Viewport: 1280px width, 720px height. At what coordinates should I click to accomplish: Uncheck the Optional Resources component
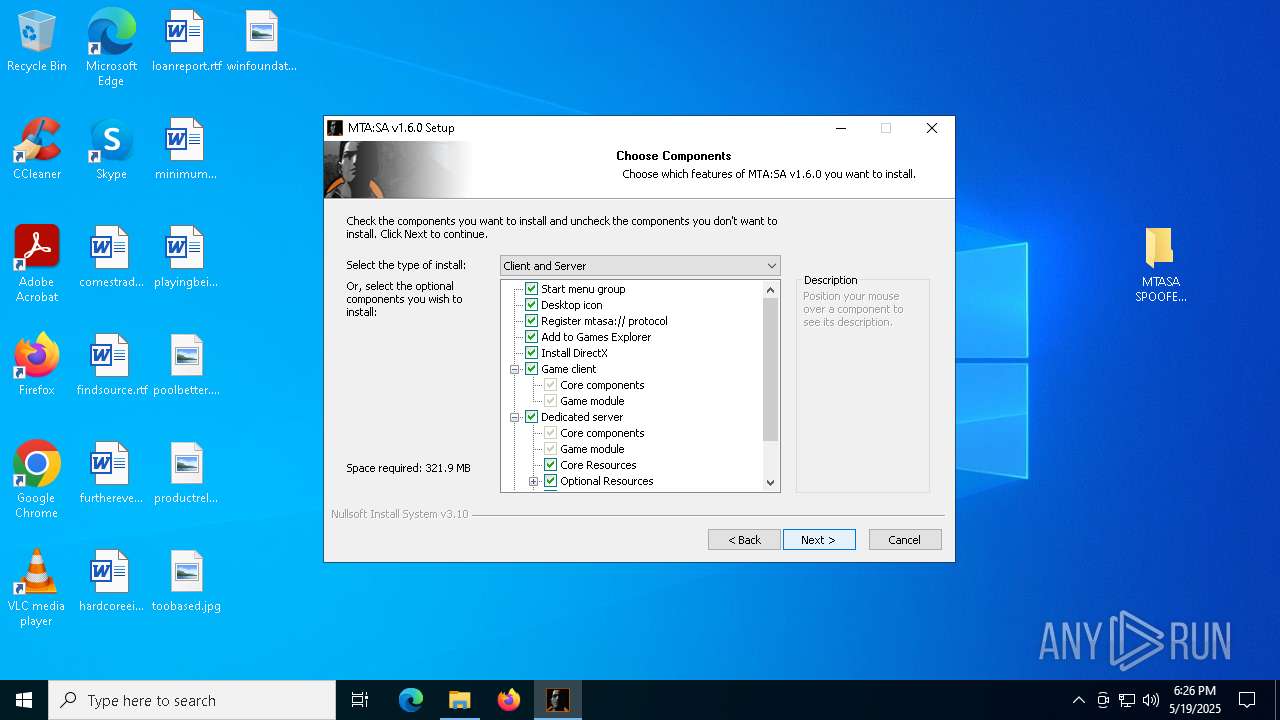click(x=551, y=481)
